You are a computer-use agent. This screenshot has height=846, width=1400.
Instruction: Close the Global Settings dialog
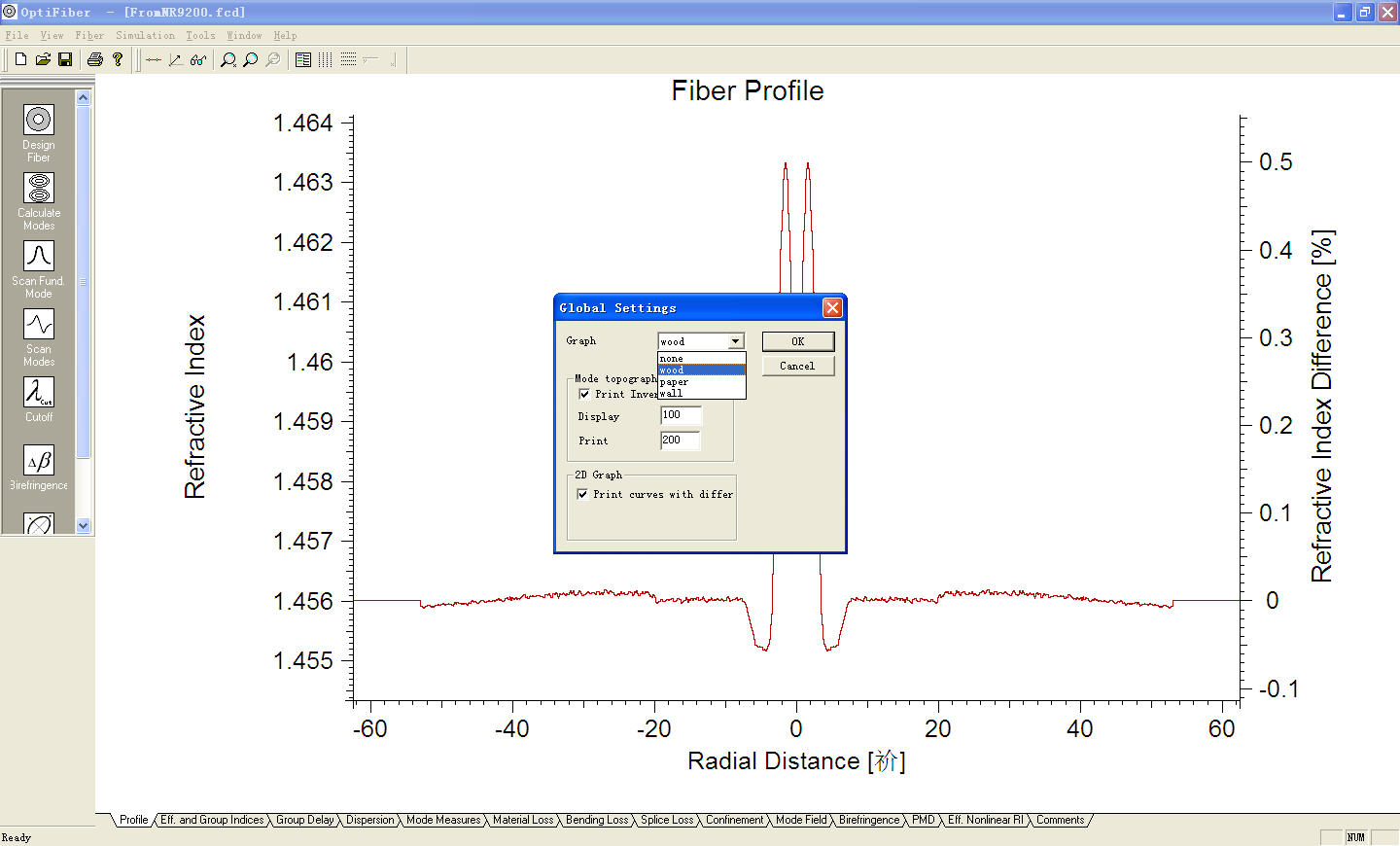[x=832, y=307]
